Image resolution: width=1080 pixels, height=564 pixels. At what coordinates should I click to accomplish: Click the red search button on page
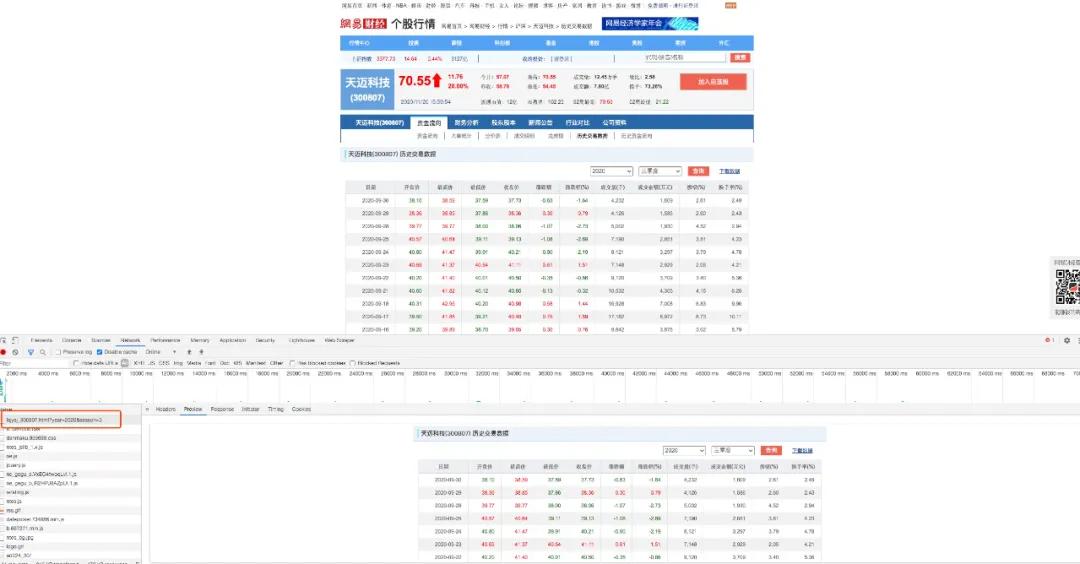(x=740, y=58)
